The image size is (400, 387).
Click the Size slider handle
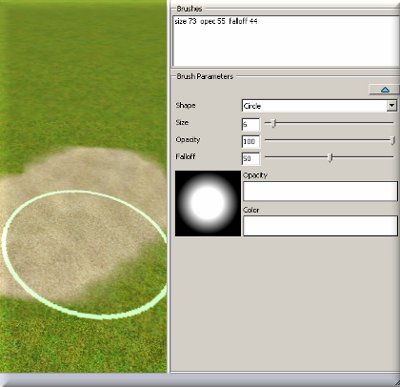(x=274, y=123)
